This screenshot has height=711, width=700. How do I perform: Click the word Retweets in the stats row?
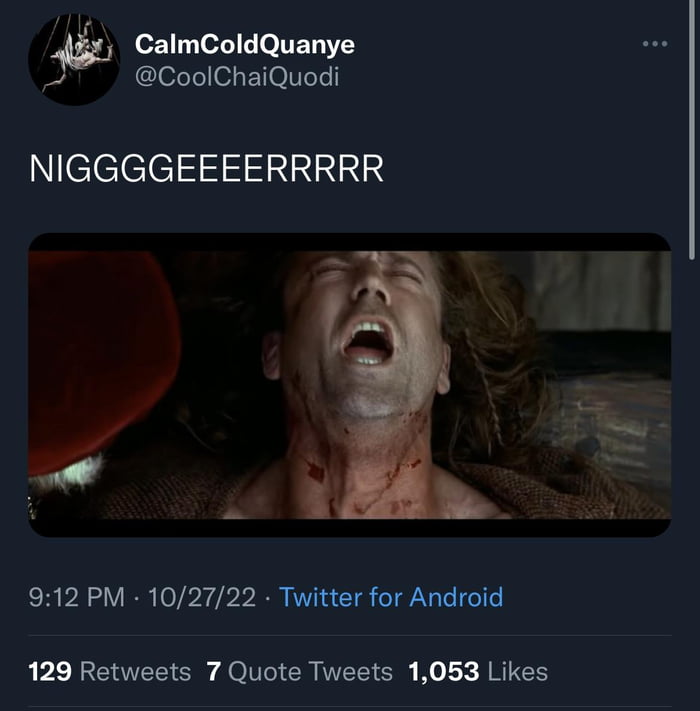coord(135,671)
